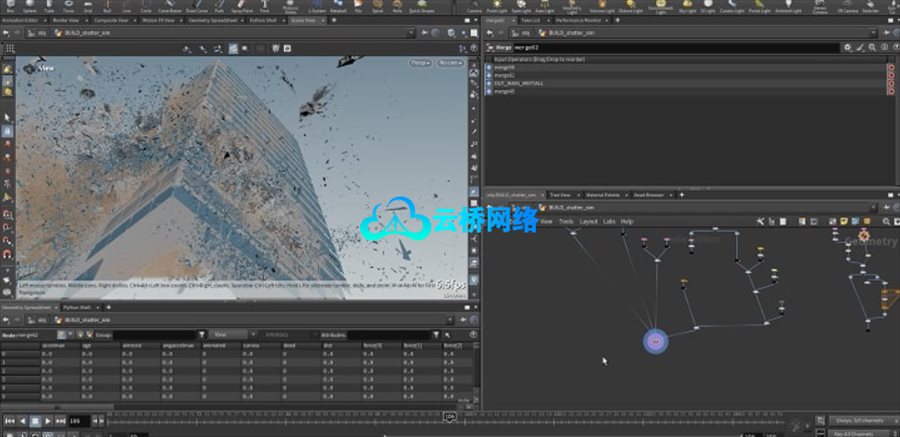900x437 pixels.
Task: Remove the merge61 input with red button
Action: pyautogui.click(x=890, y=76)
